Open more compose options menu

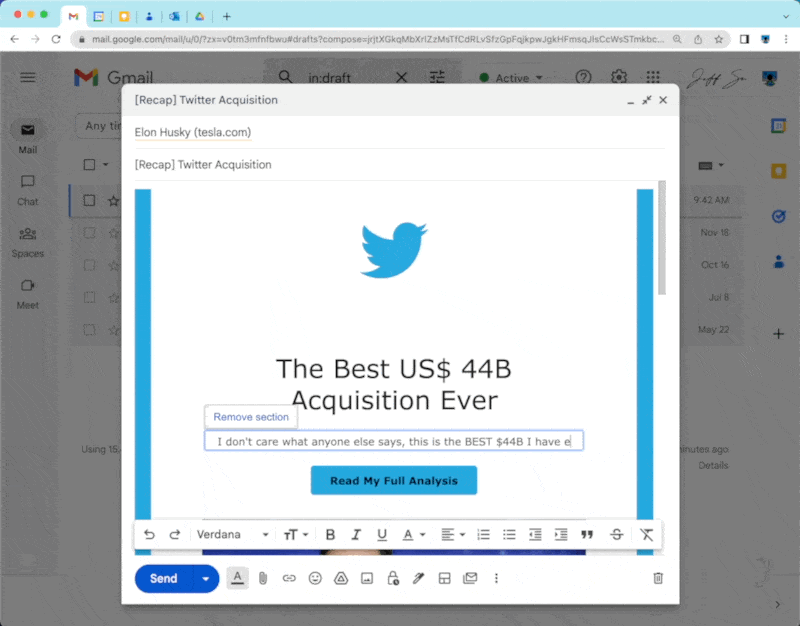tap(496, 578)
